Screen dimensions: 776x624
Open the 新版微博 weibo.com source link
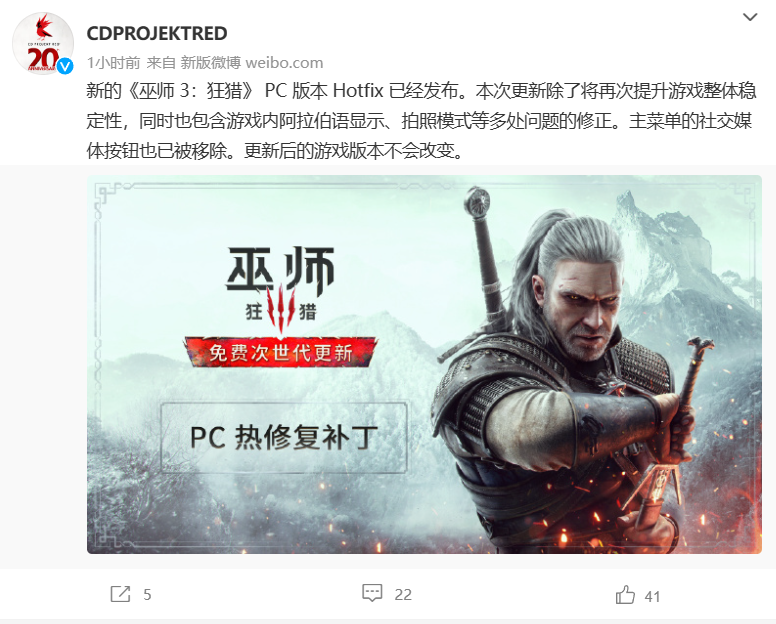tap(251, 63)
